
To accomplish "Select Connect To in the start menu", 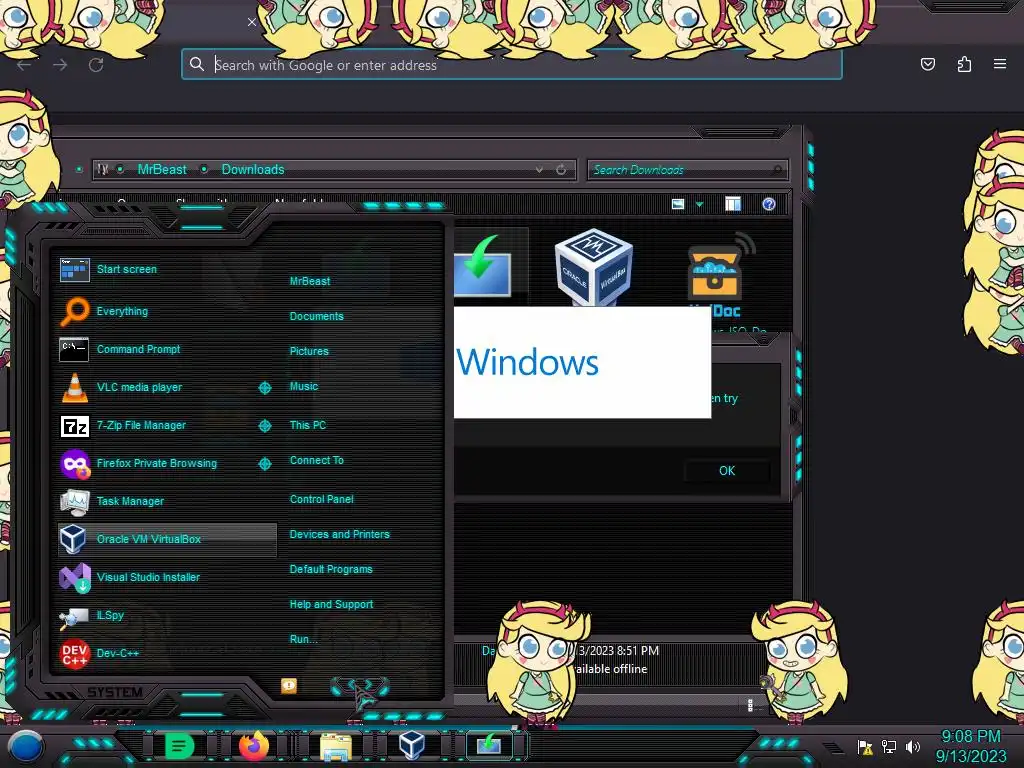I will pyautogui.click(x=316, y=460).
